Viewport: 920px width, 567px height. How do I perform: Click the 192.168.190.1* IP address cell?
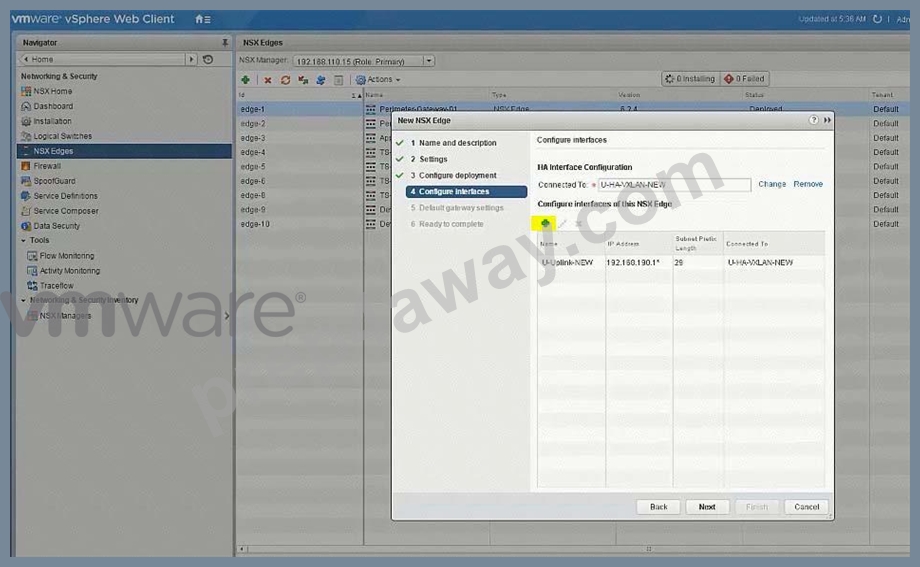633,262
